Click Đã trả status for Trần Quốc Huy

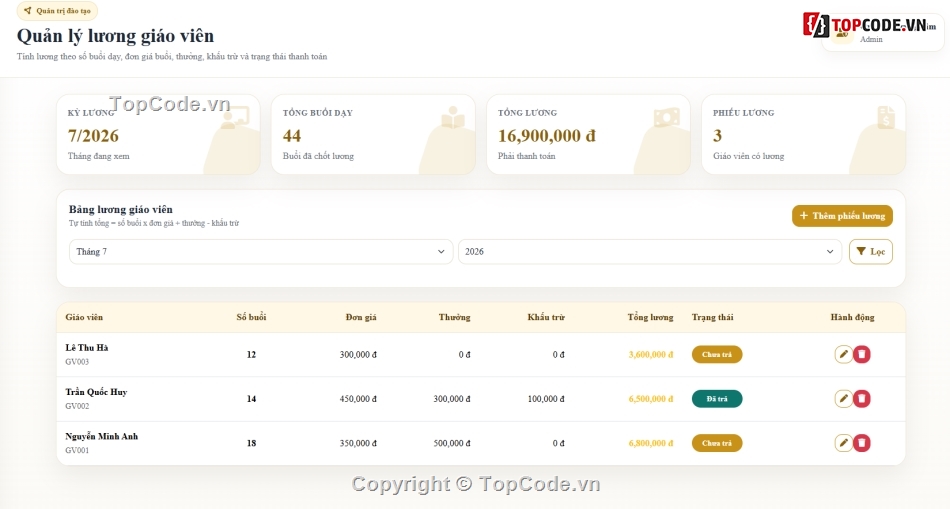click(x=717, y=399)
